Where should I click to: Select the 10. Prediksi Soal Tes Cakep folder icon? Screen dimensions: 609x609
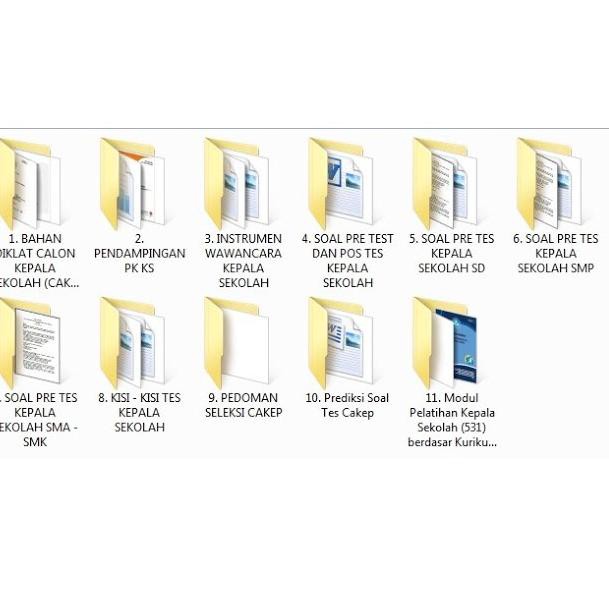pos(341,343)
